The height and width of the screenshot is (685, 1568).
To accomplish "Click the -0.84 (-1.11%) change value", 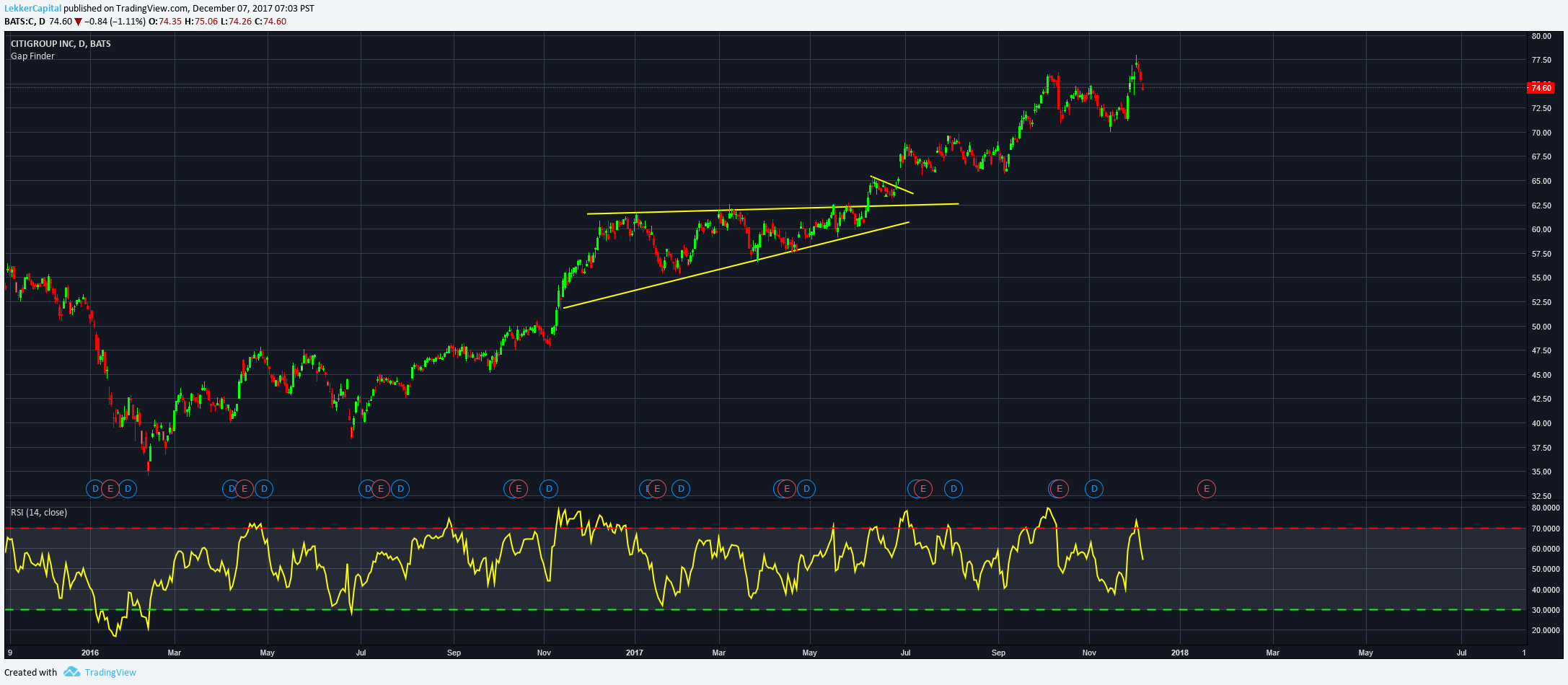I will [x=115, y=22].
